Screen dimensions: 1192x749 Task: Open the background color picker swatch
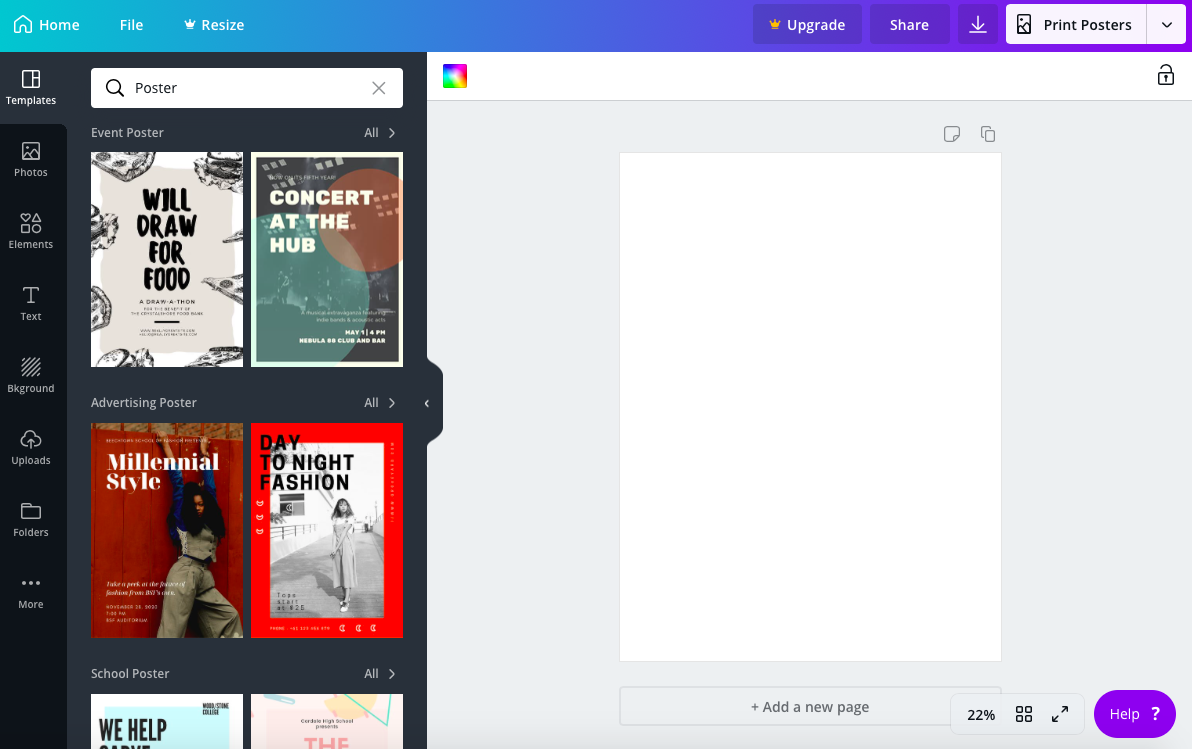455,76
